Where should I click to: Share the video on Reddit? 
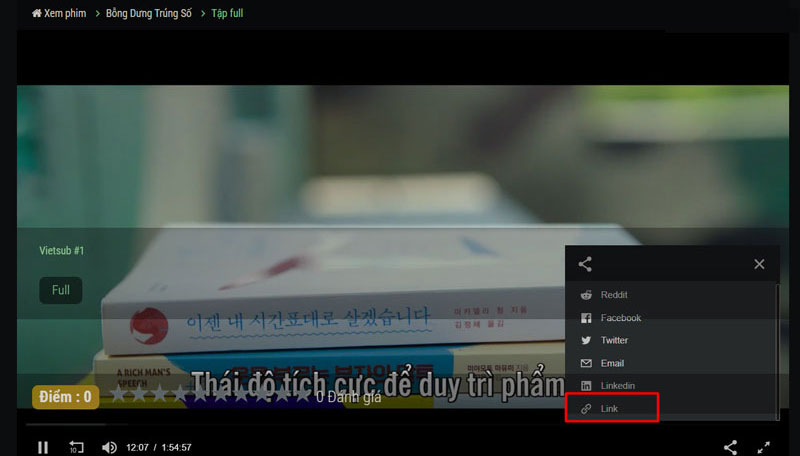(x=614, y=295)
